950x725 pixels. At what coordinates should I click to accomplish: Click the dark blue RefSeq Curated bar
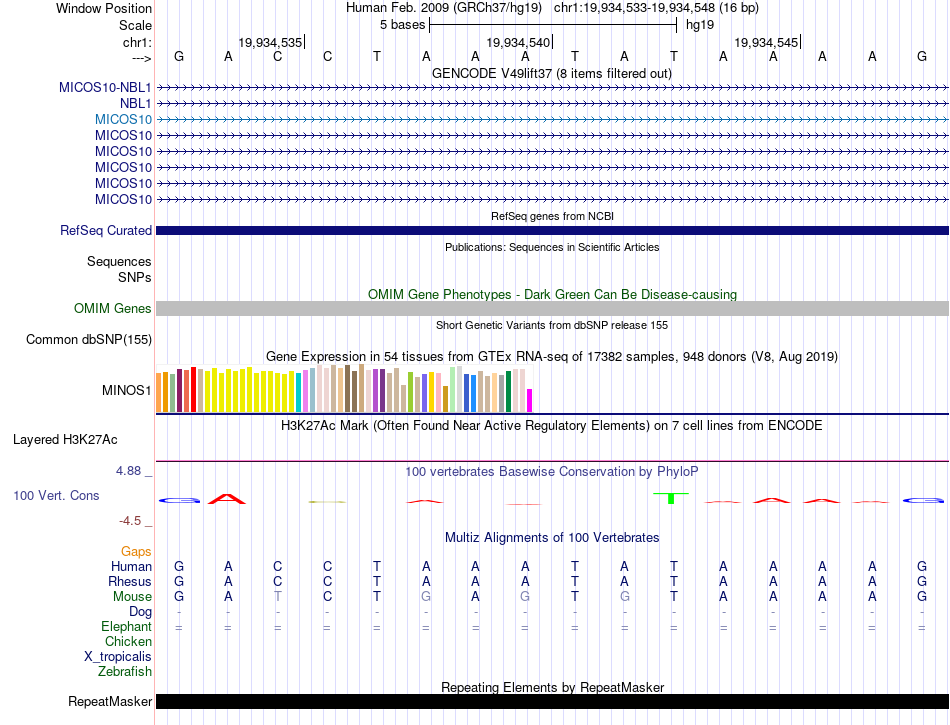point(552,231)
